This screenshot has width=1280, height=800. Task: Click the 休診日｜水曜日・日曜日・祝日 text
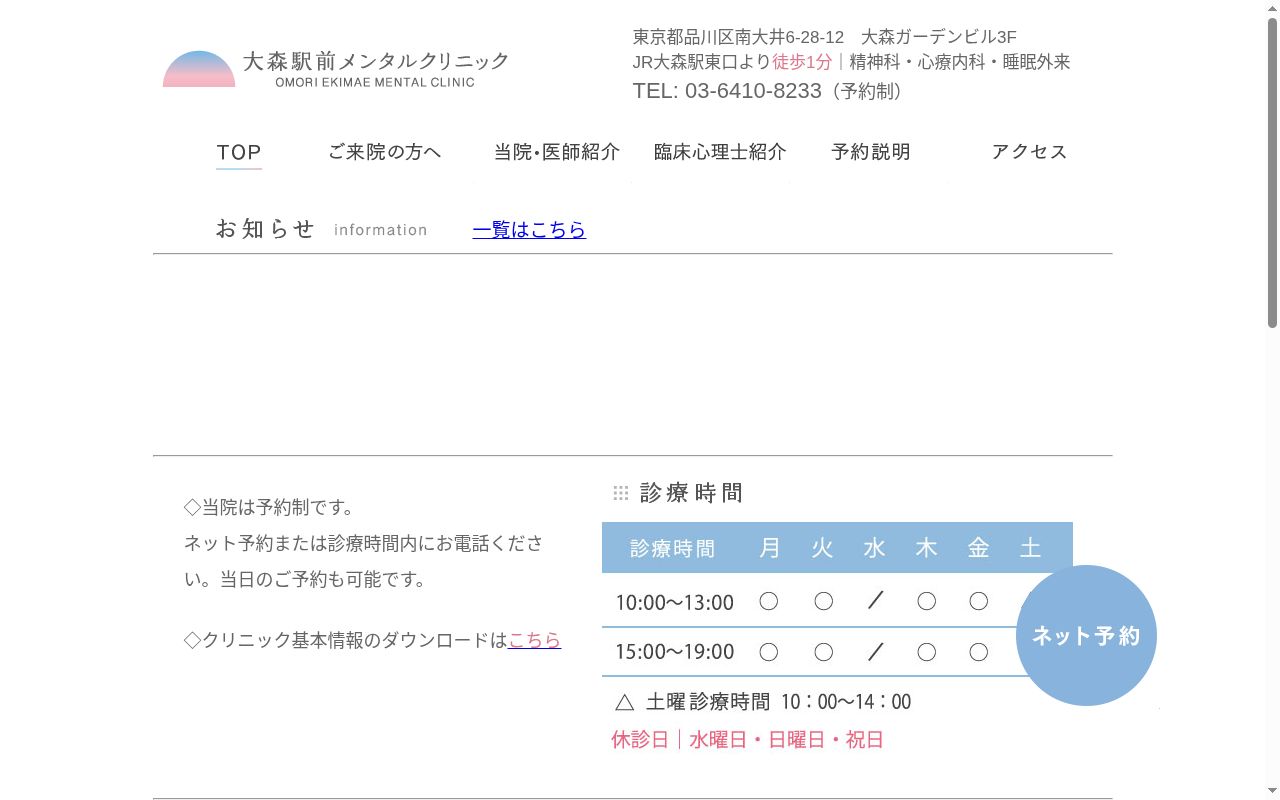748,740
